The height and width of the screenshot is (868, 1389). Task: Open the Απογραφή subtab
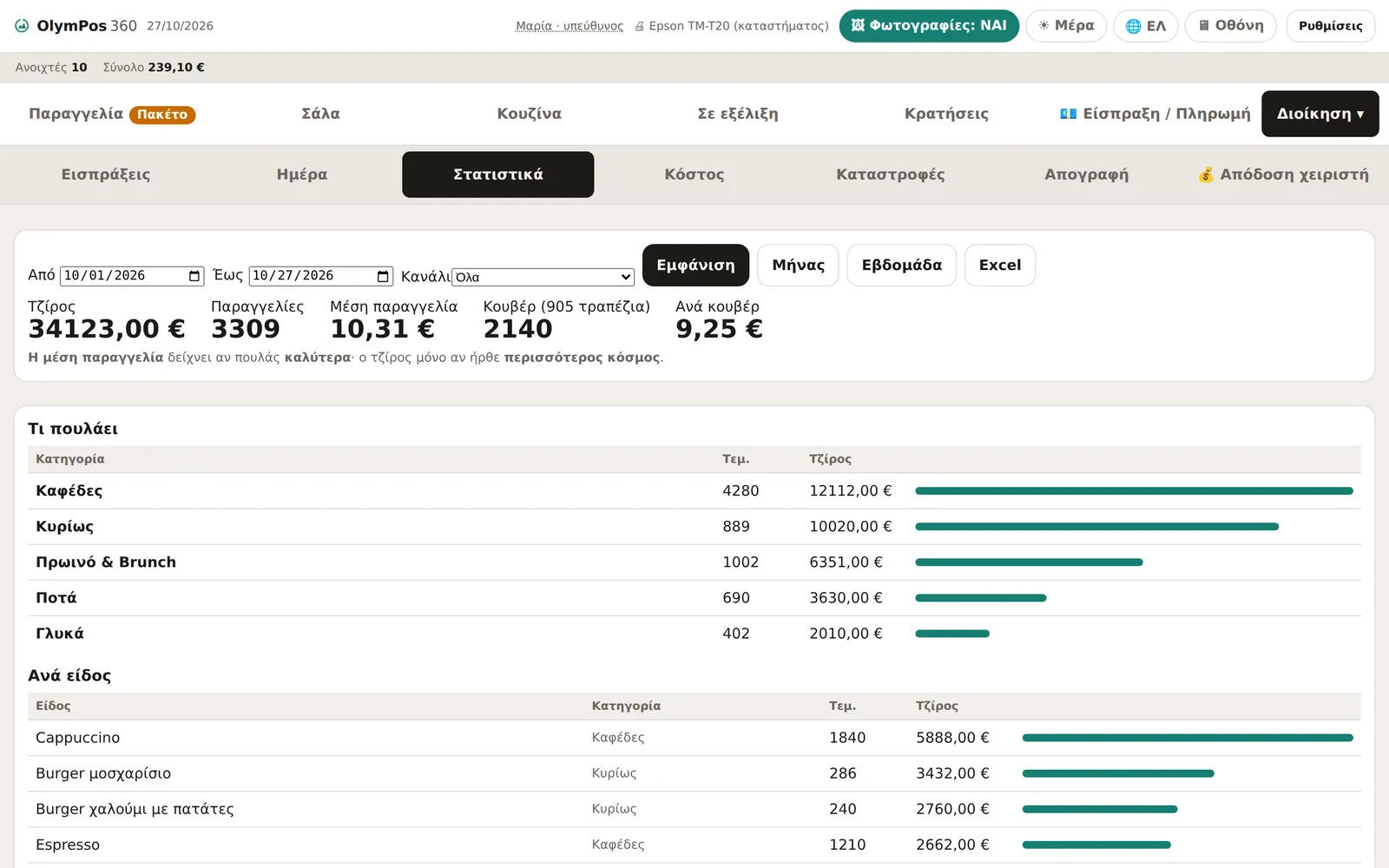coord(1087,174)
